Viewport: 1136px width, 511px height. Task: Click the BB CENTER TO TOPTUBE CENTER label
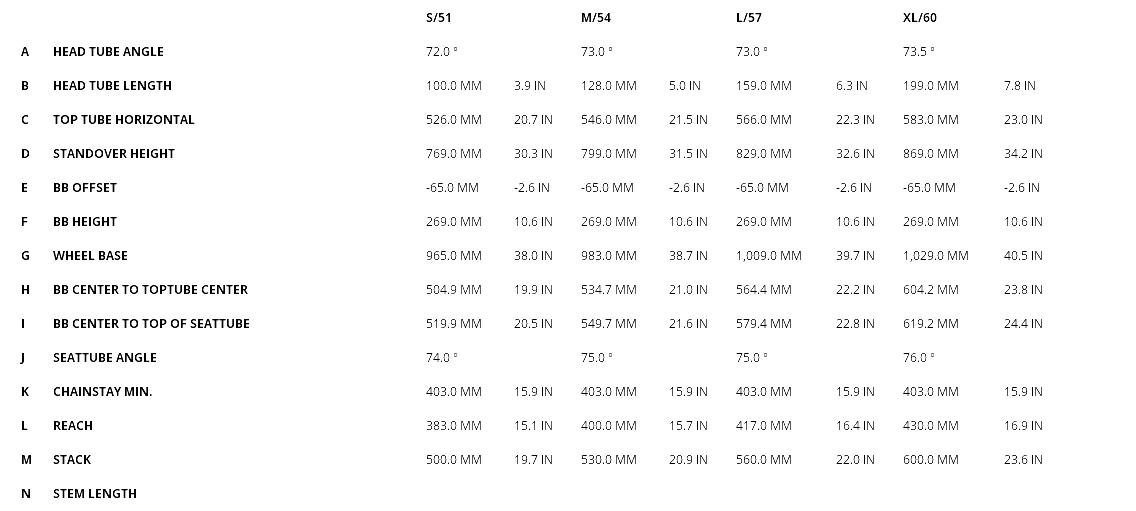pos(150,290)
